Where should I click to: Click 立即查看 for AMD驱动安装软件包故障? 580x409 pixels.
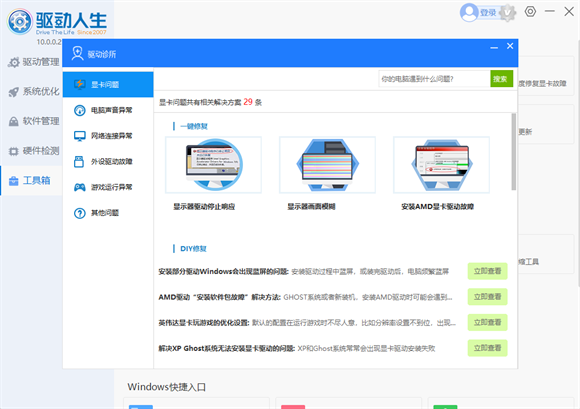[x=488, y=297]
